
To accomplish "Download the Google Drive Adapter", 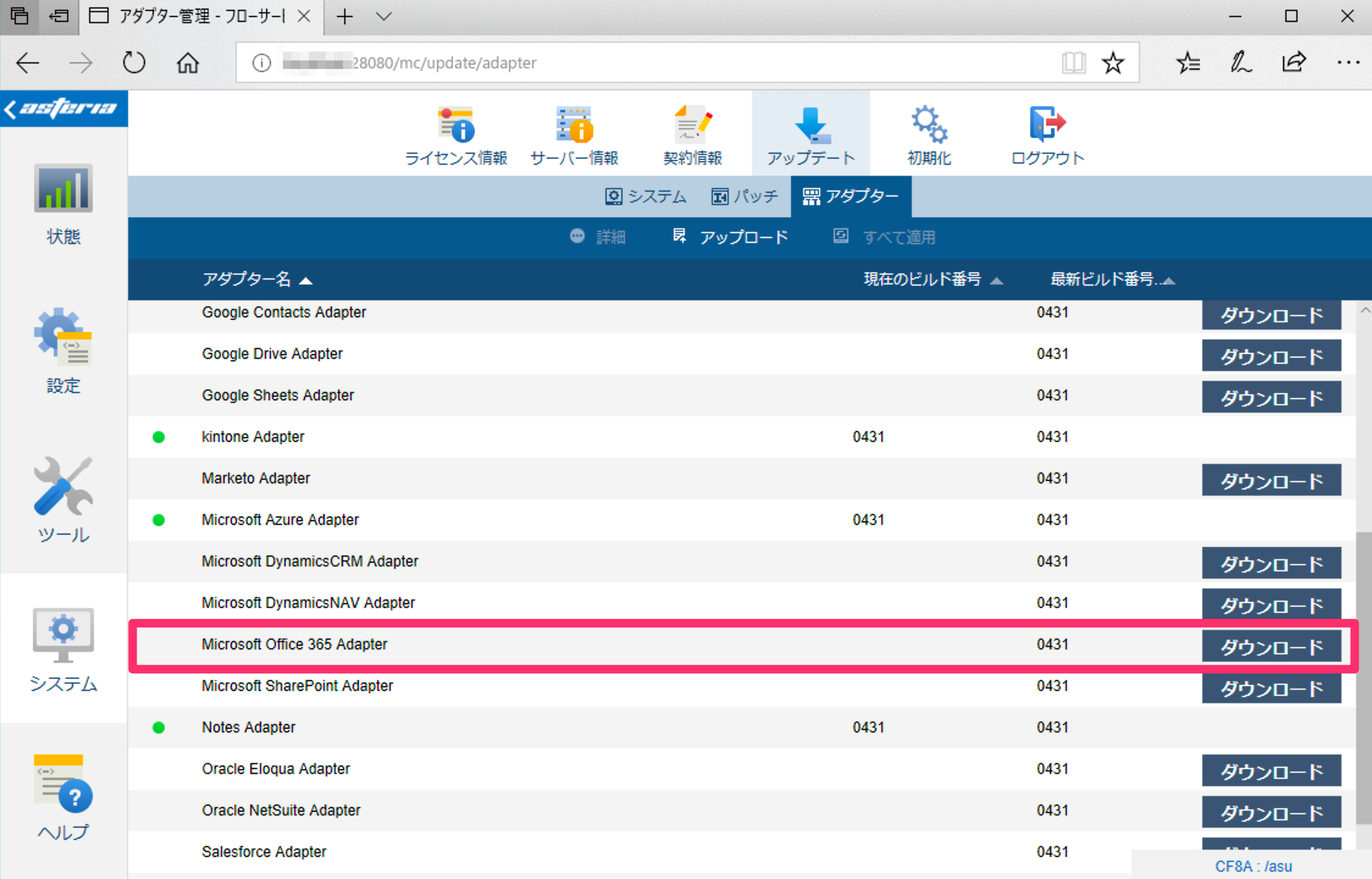I will coord(1271,356).
